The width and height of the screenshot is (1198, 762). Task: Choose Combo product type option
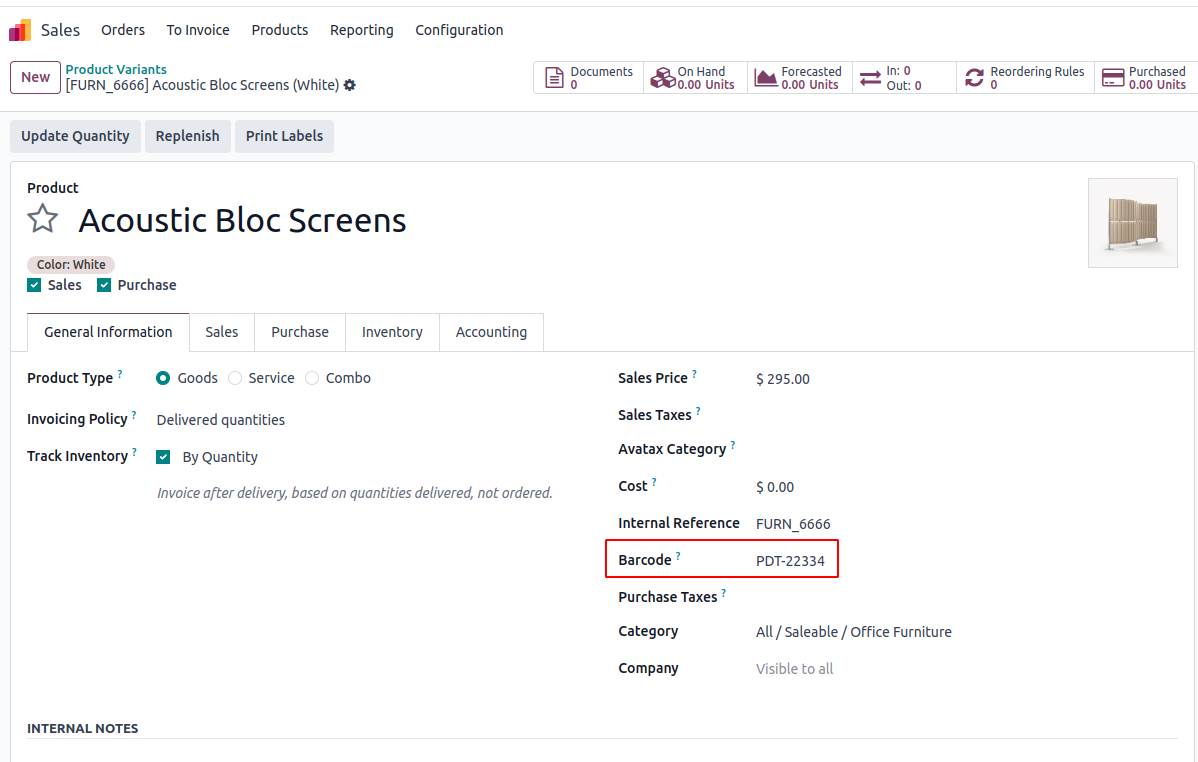point(312,378)
